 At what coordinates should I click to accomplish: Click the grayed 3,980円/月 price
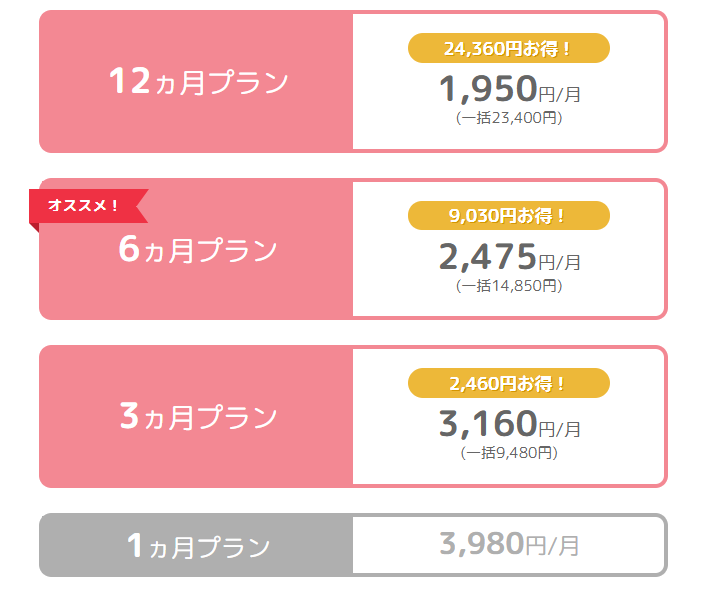coord(509,545)
